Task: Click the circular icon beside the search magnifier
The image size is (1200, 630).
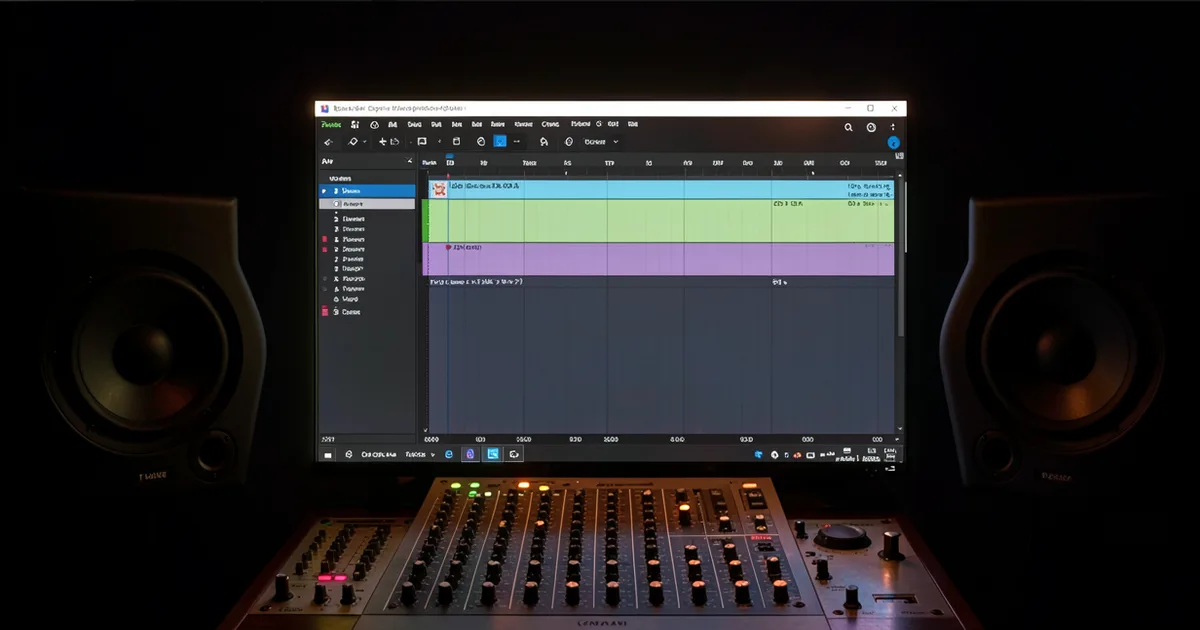Action: [x=871, y=127]
